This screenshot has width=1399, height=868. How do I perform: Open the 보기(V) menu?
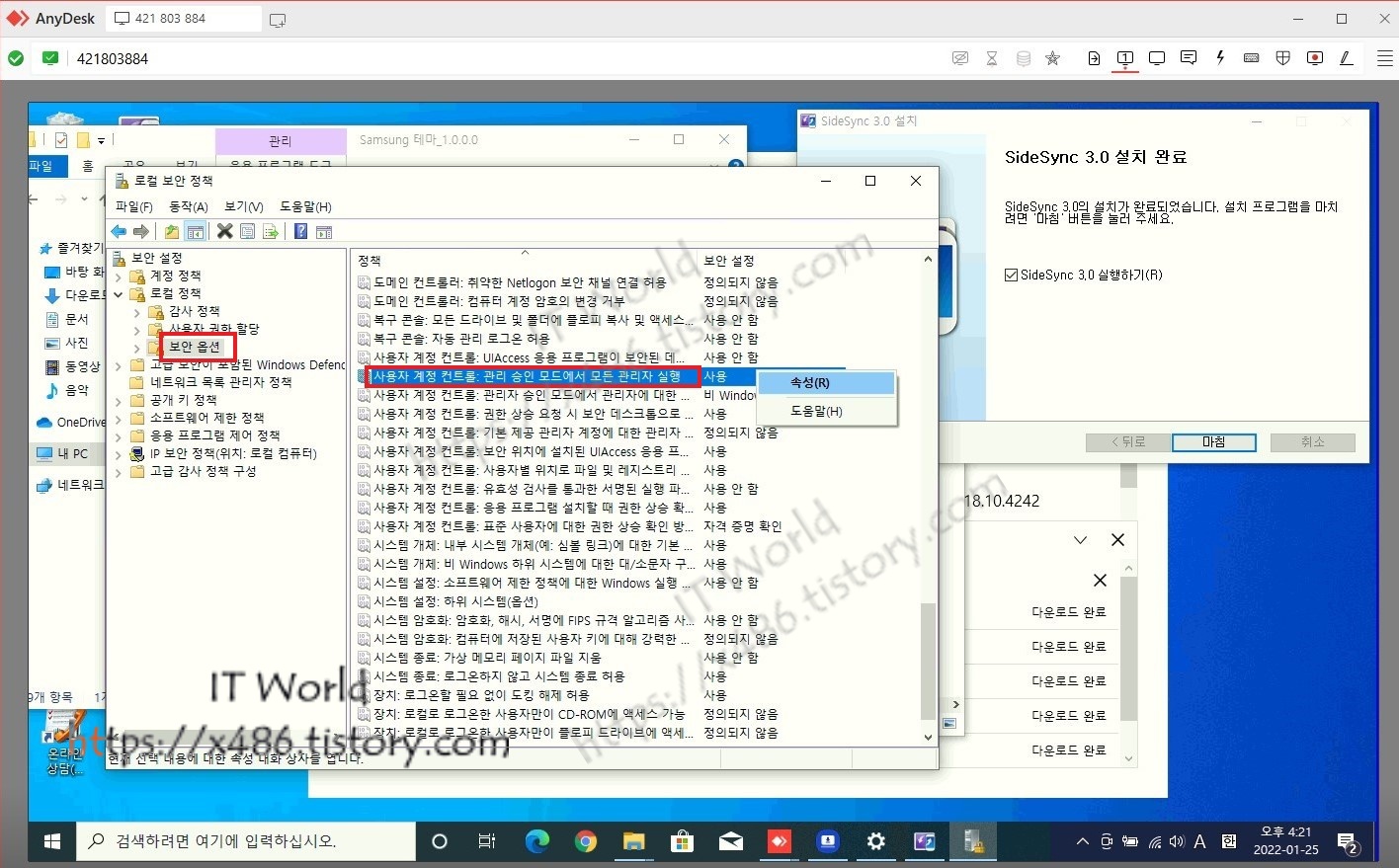(x=244, y=206)
